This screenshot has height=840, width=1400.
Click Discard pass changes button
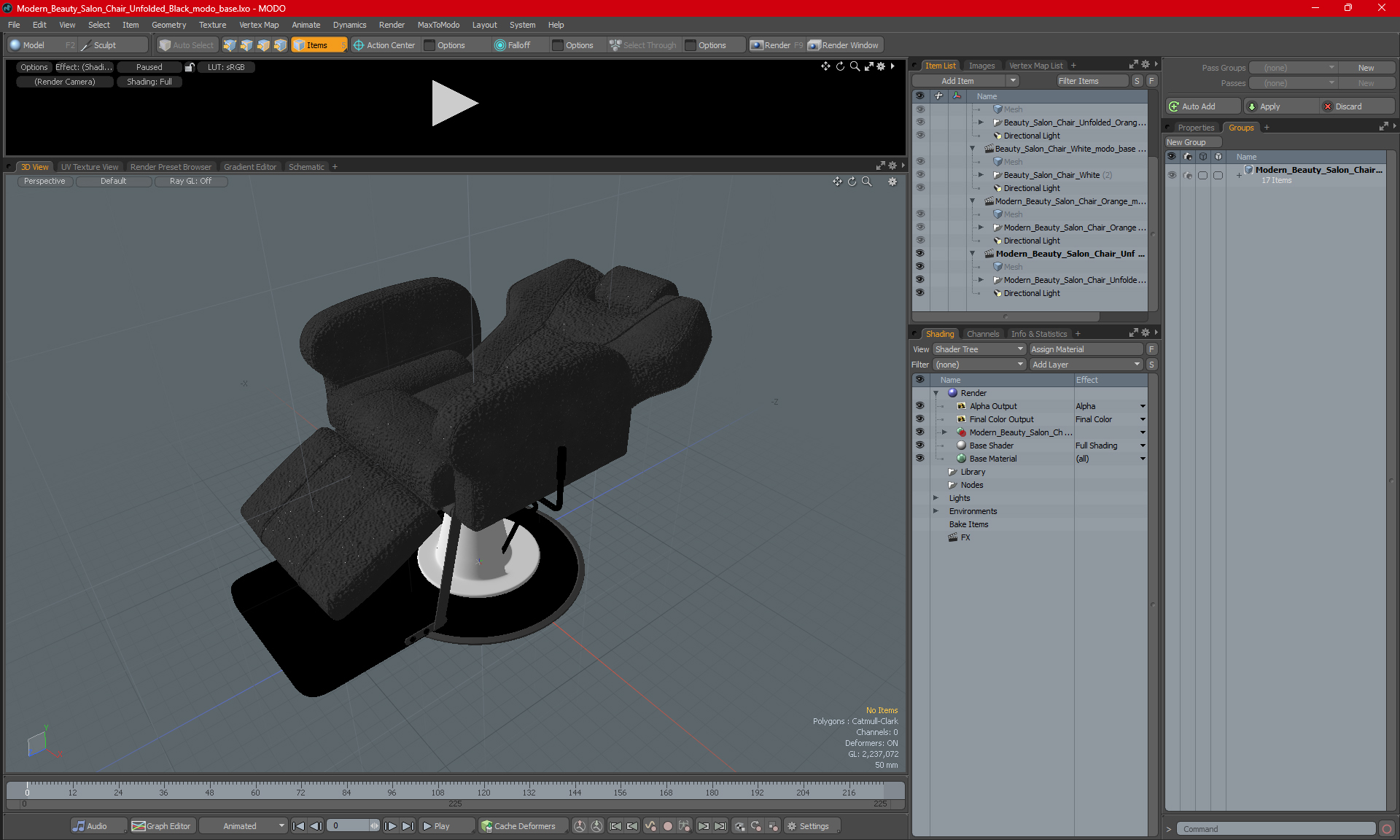coord(1358,106)
